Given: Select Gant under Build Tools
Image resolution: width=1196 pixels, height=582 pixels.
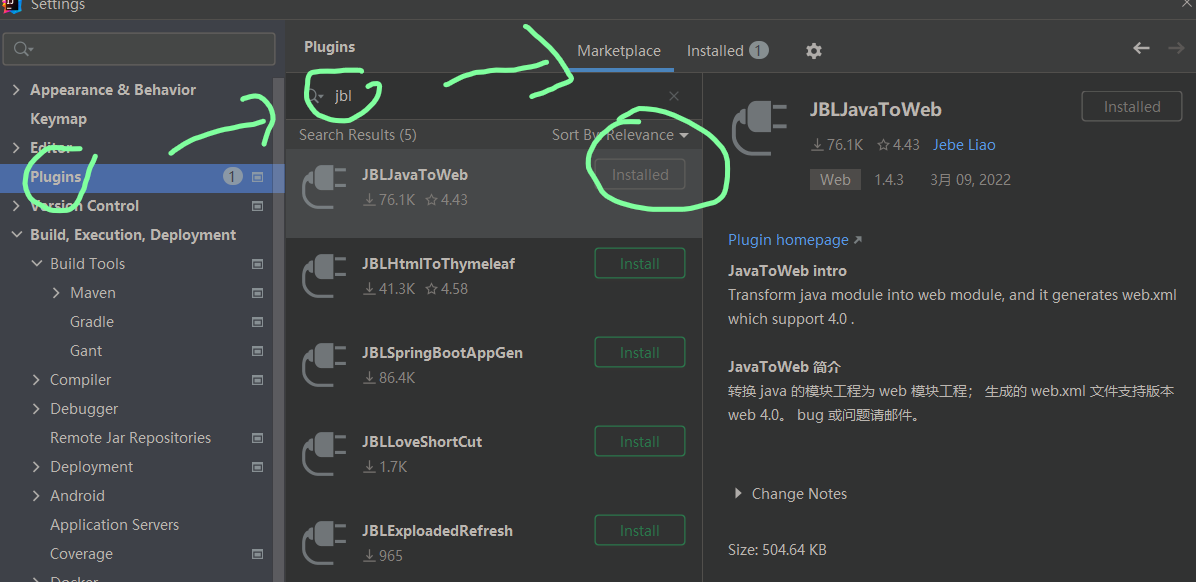Looking at the screenshot, I should point(85,351).
